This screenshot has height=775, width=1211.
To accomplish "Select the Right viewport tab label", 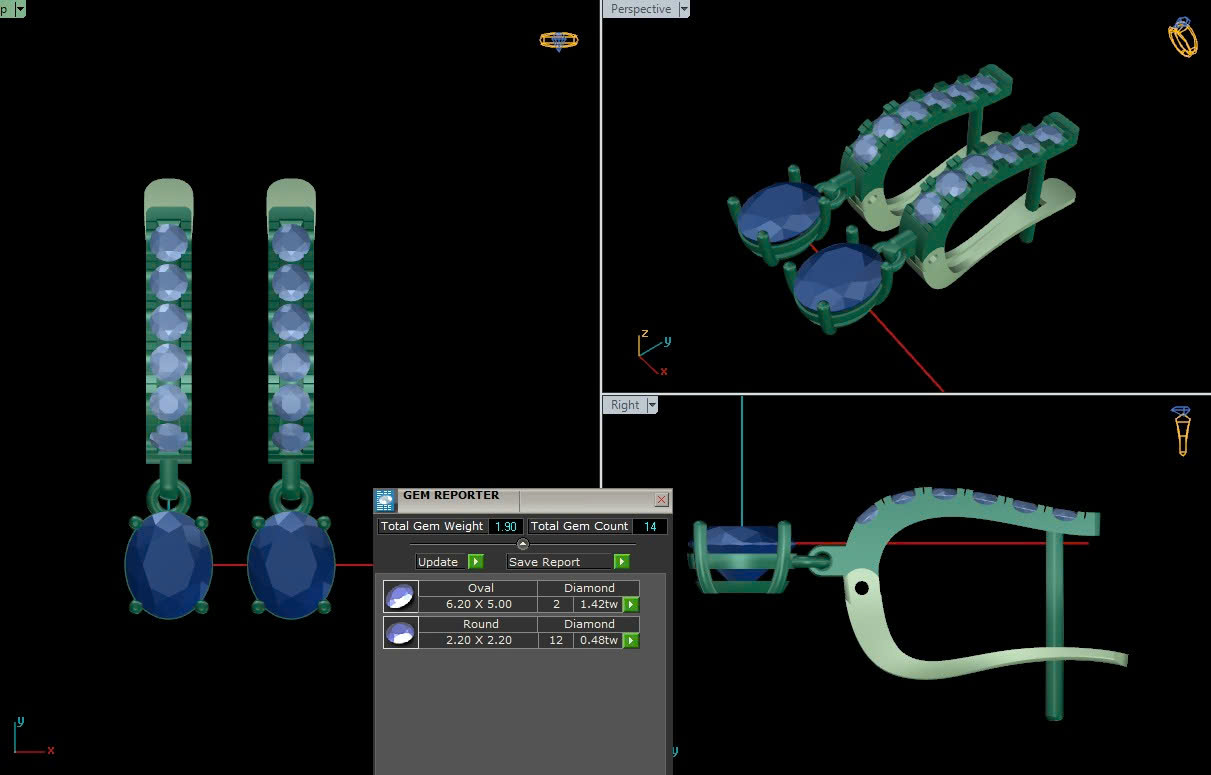I will (x=625, y=405).
